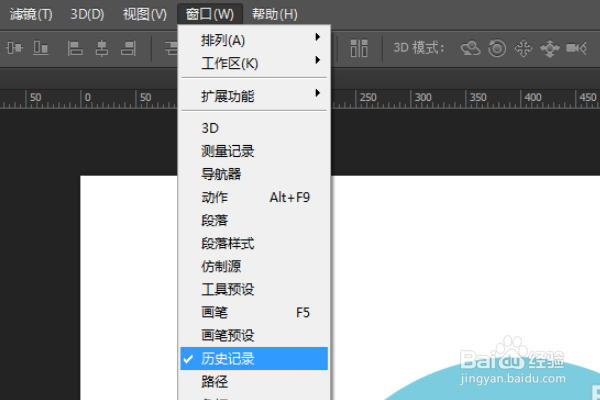Viewport: 600px width, 400px height.
Task: Show the 画笔预设 panel
Action: coord(254,335)
